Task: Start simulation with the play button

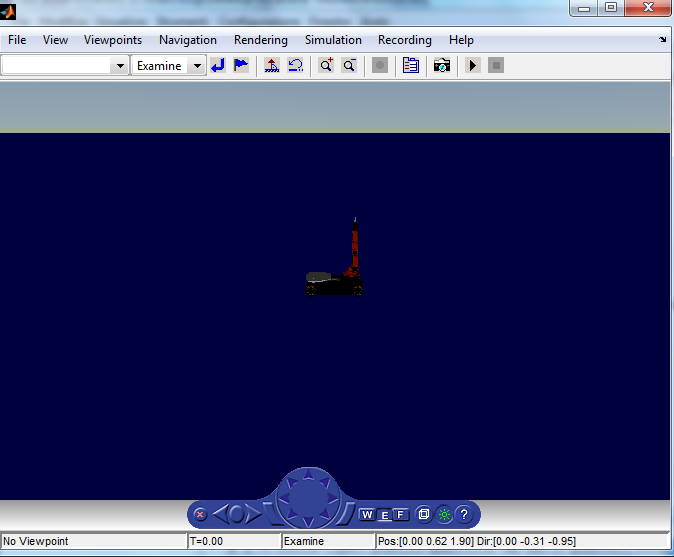Action: (472, 66)
